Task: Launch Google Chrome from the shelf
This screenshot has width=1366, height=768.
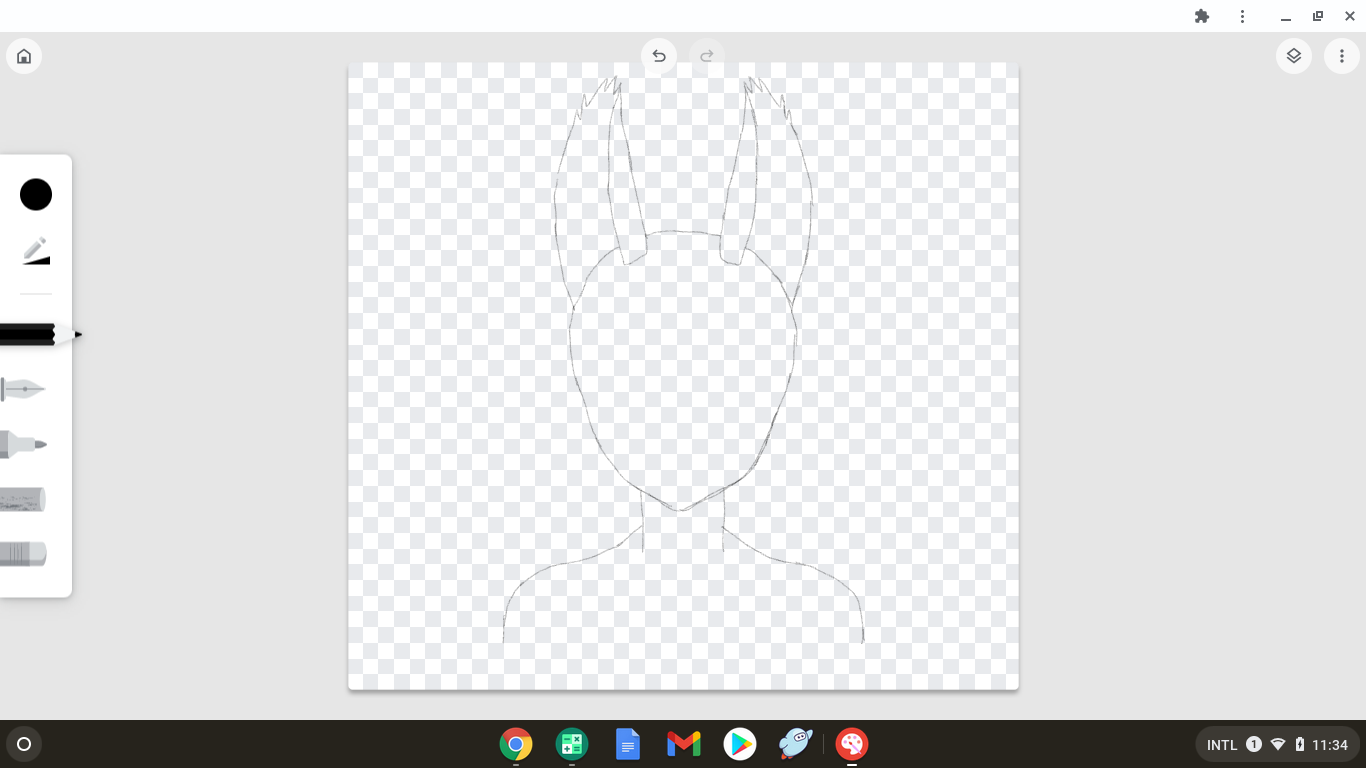Action: click(x=516, y=744)
